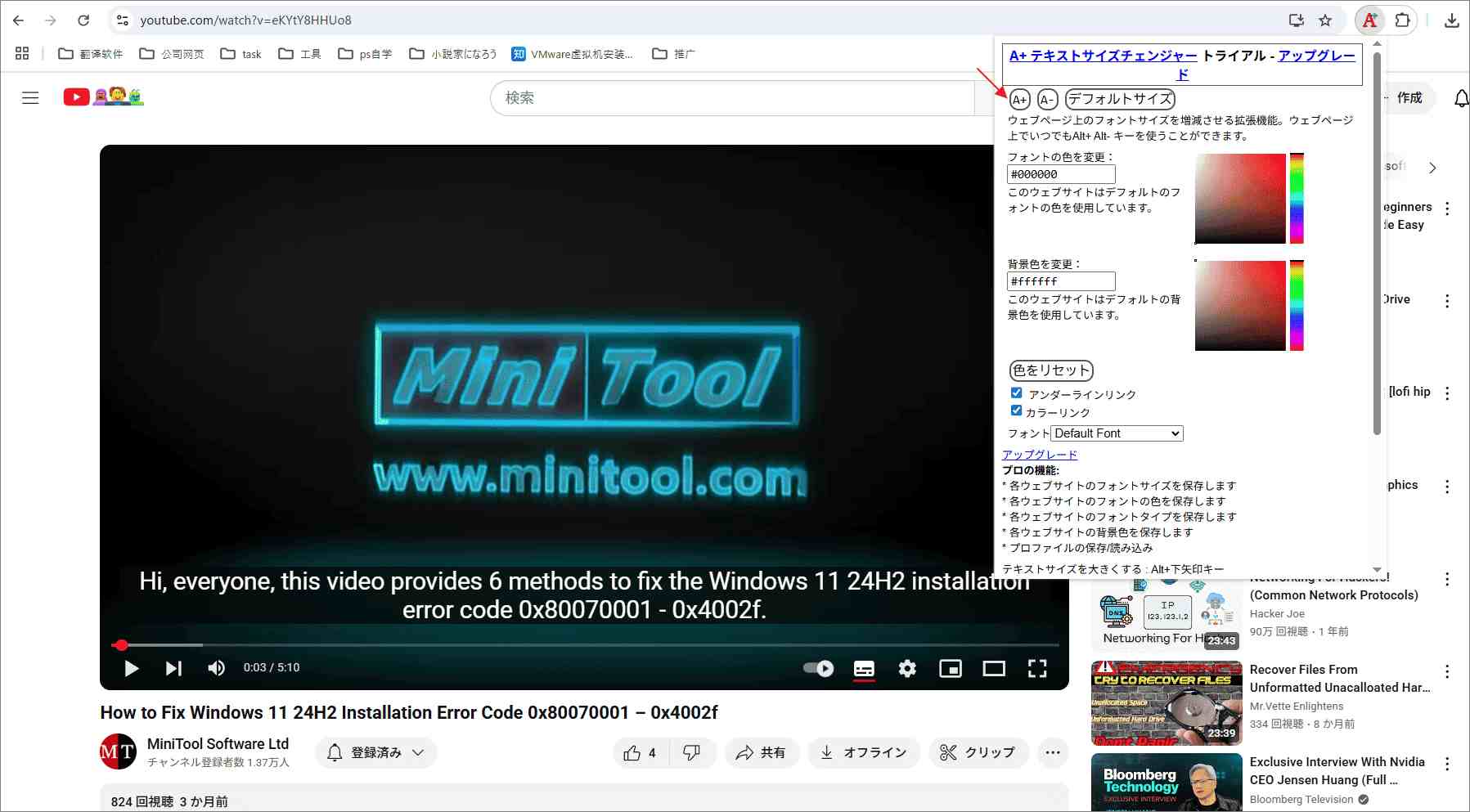Open the Default Font dropdown
Screen dimensions: 1470x812
[x=1117, y=433]
